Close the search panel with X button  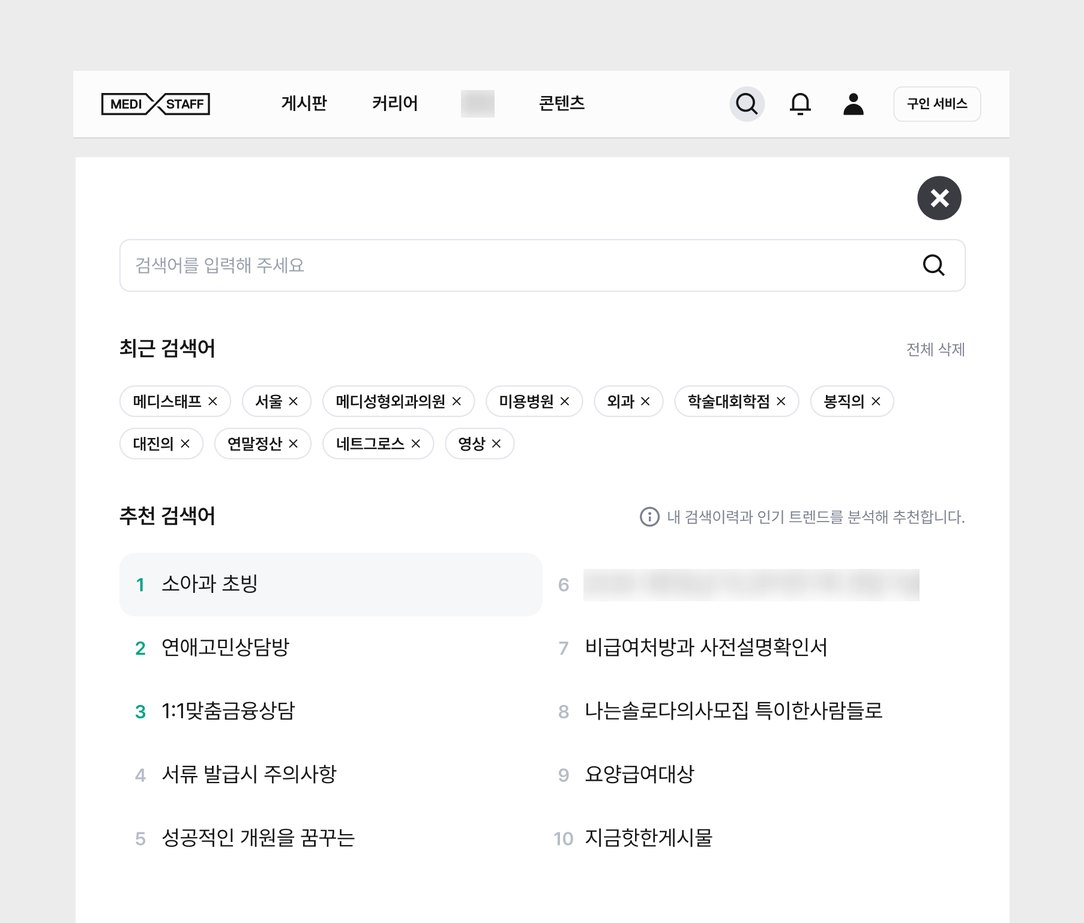click(x=939, y=198)
